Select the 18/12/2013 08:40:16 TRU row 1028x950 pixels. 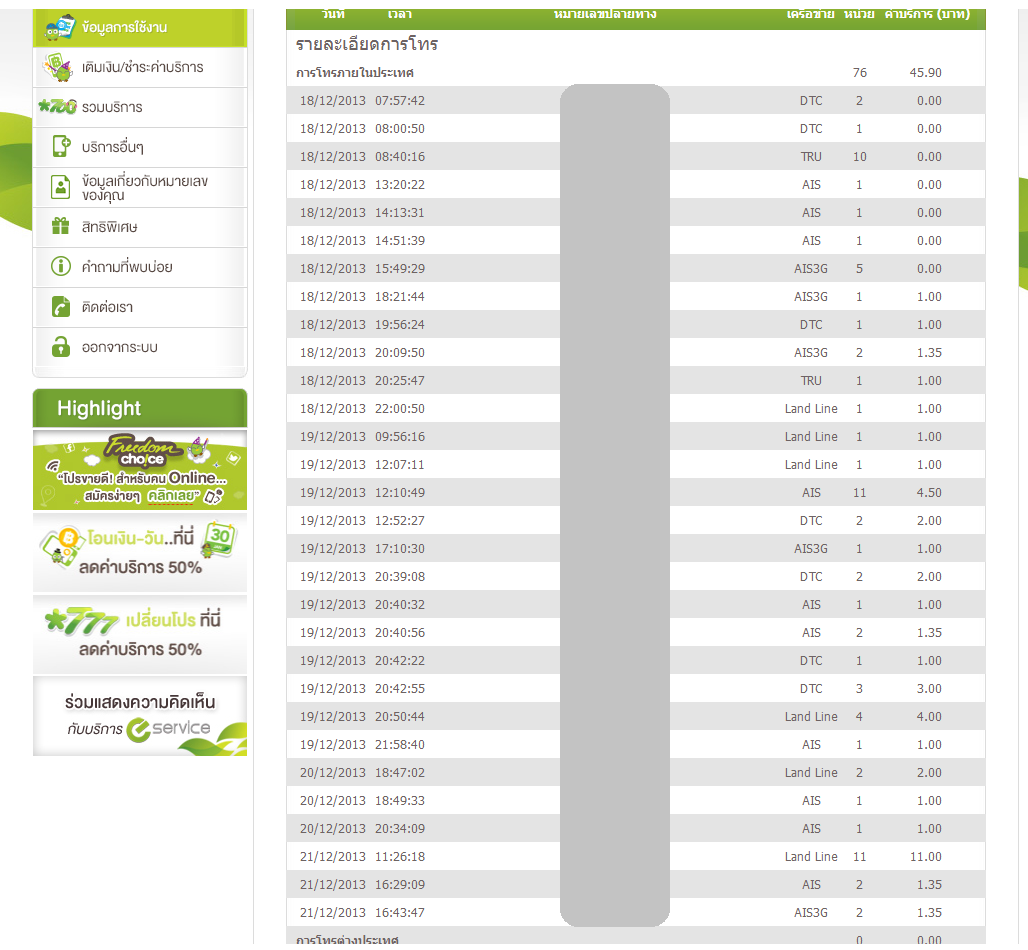click(635, 157)
